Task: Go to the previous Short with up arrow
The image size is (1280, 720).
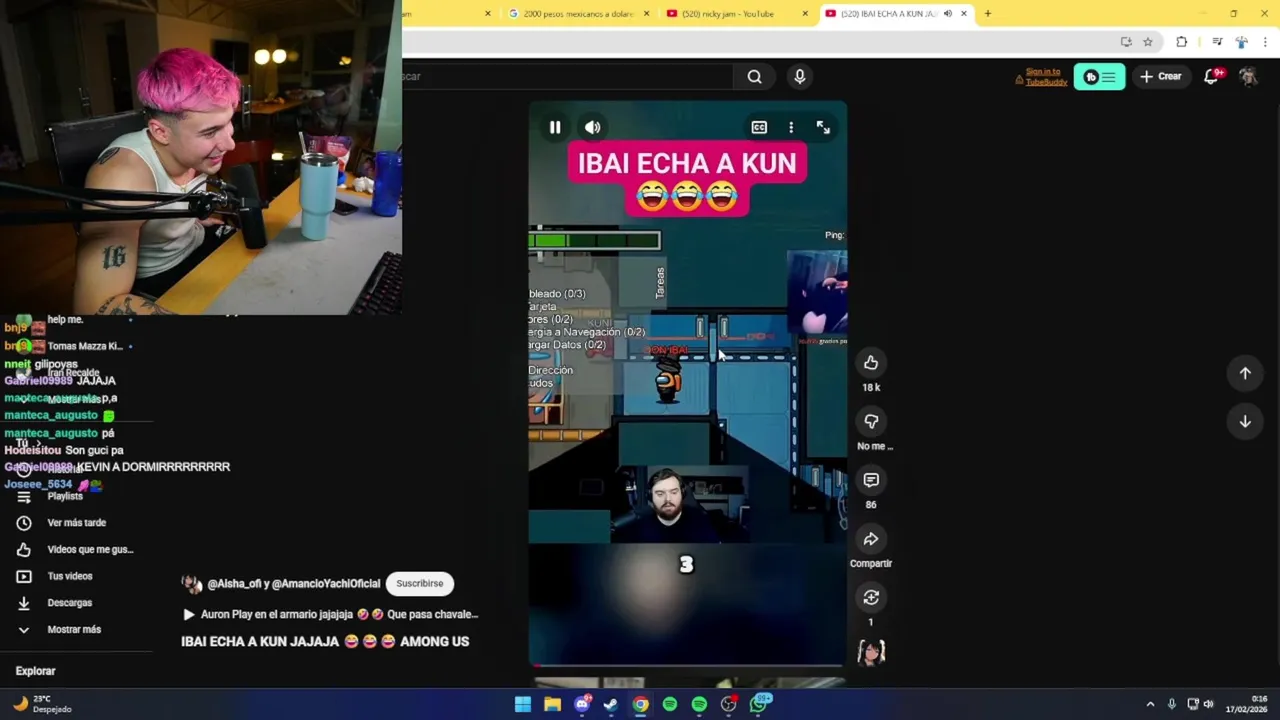Action: click(1245, 373)
